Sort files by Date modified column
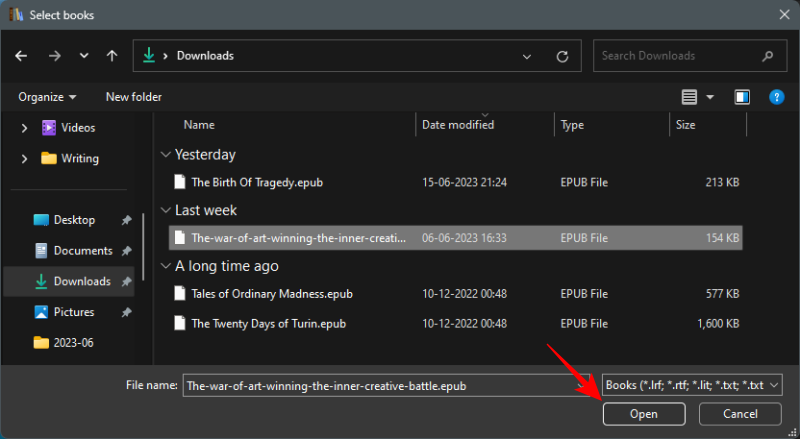The height and width of the screenshot is (439, 800). 458,125
